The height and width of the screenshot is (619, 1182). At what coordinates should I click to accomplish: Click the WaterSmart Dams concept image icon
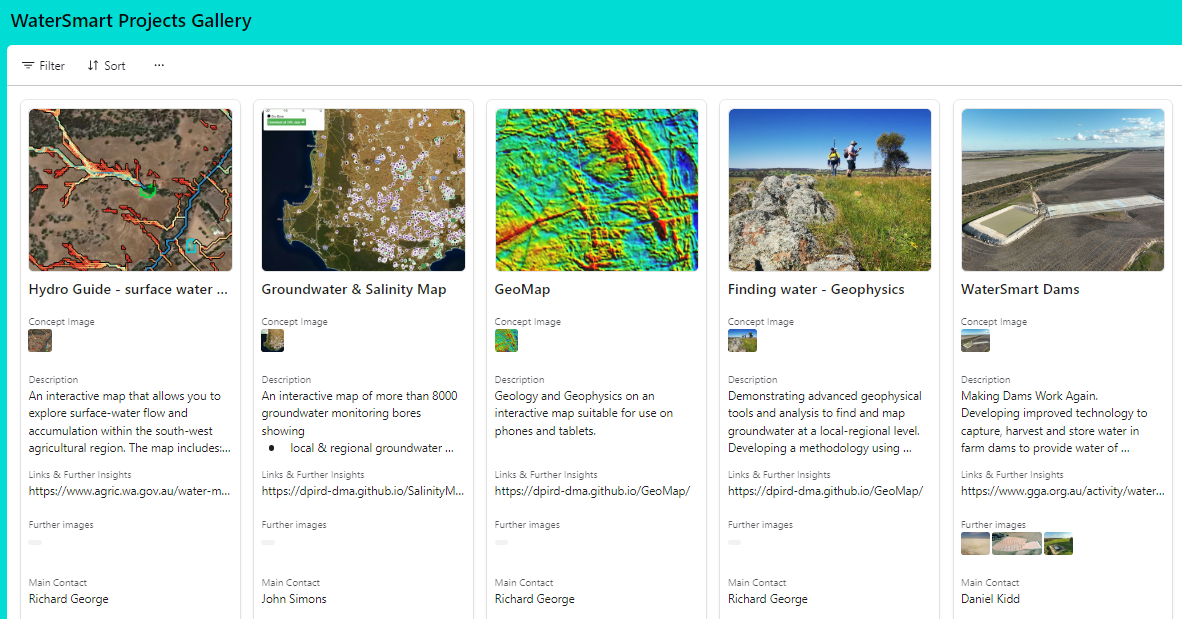pos(975,341)
